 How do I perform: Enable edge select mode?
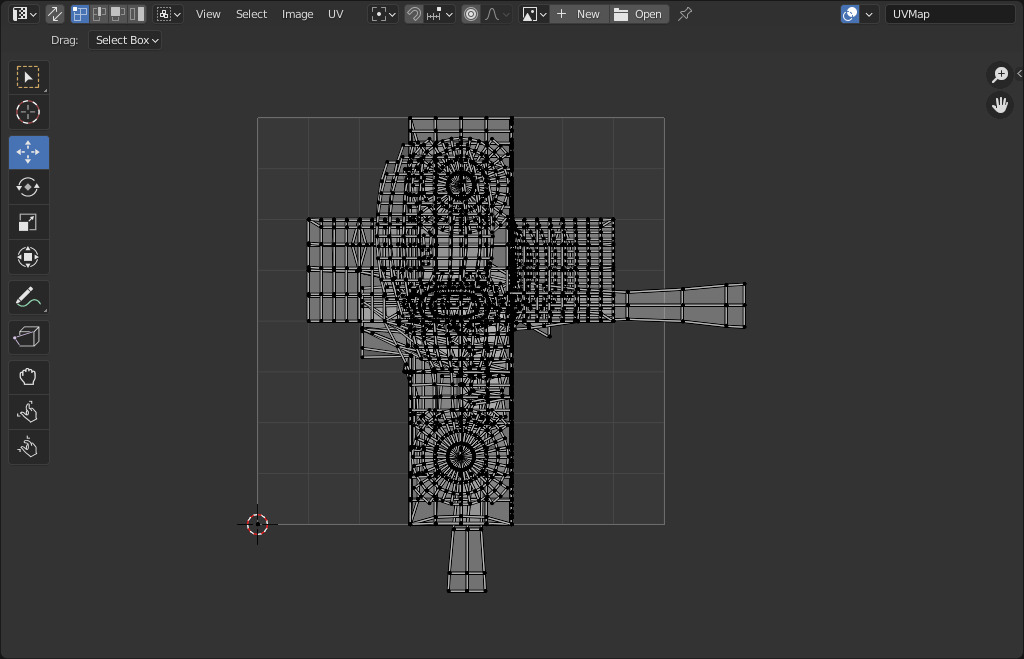[99, 14]
